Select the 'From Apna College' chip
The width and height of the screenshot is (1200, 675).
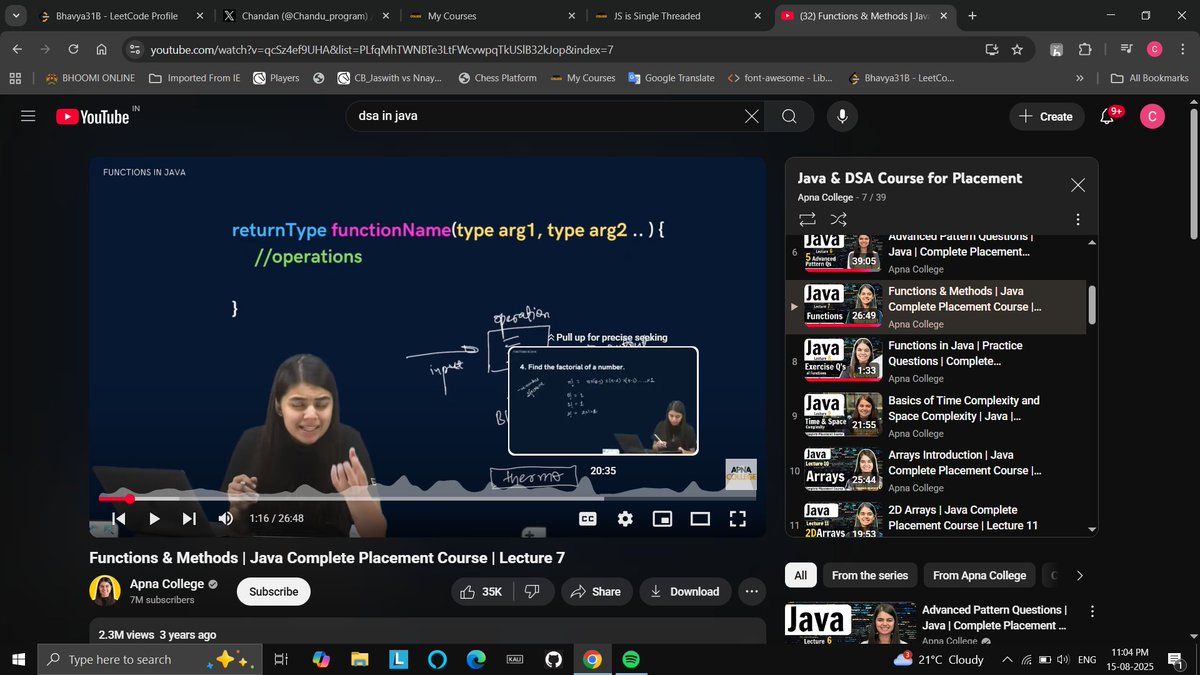[x=980, y=575]
